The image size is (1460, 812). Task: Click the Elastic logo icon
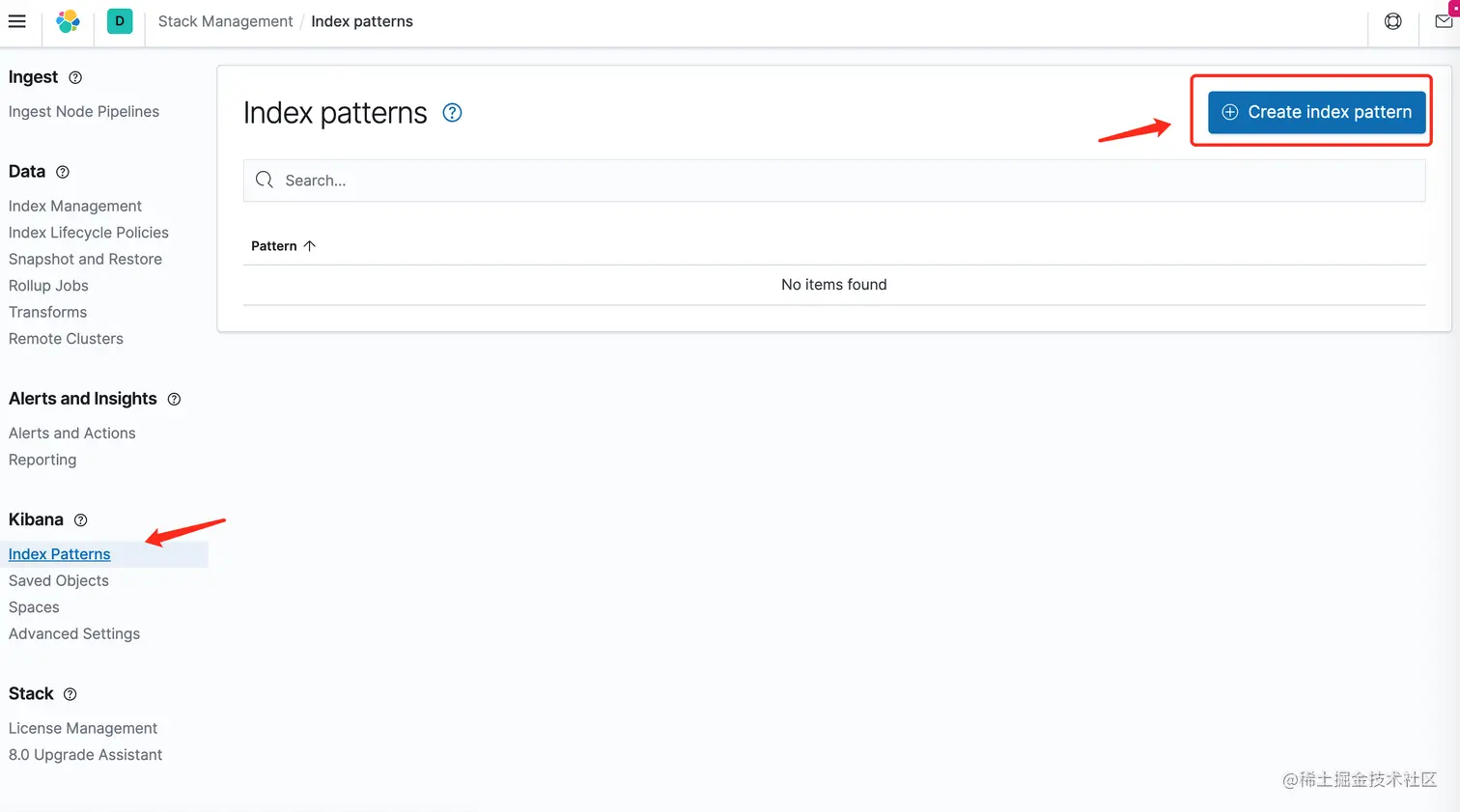click(x=68, y=21)
